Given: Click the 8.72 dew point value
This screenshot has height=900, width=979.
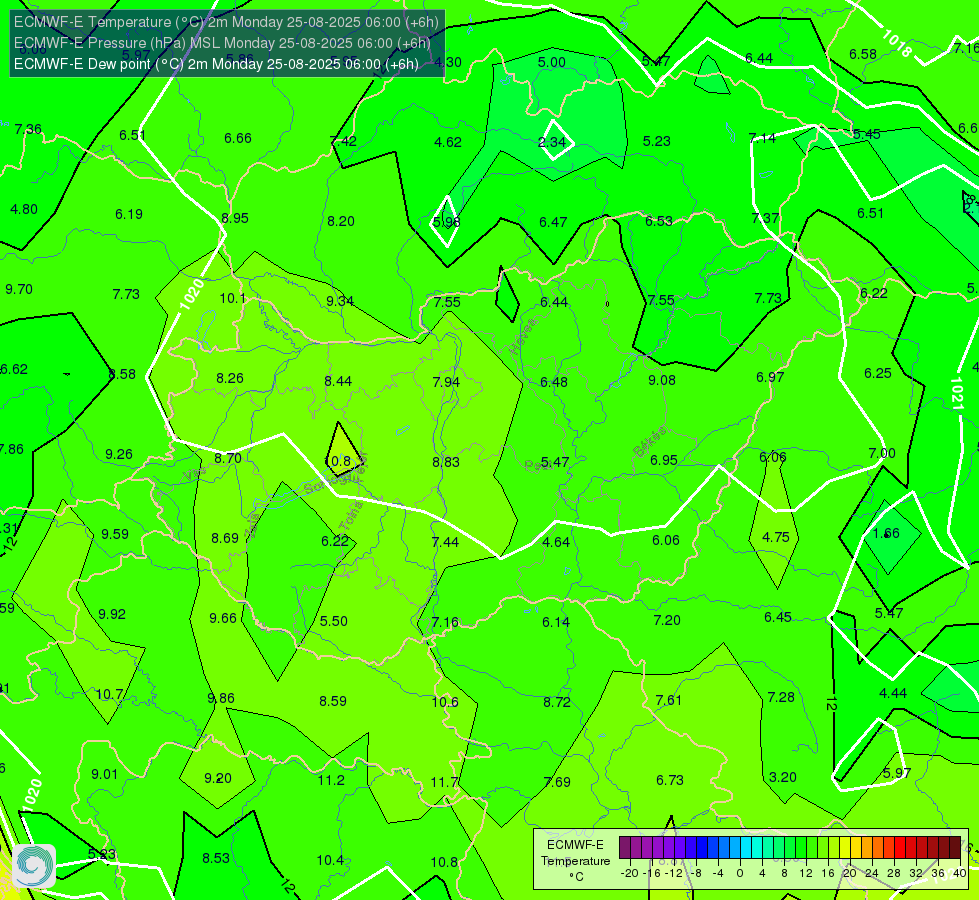Looking at the screenshot, I should 557,702.
